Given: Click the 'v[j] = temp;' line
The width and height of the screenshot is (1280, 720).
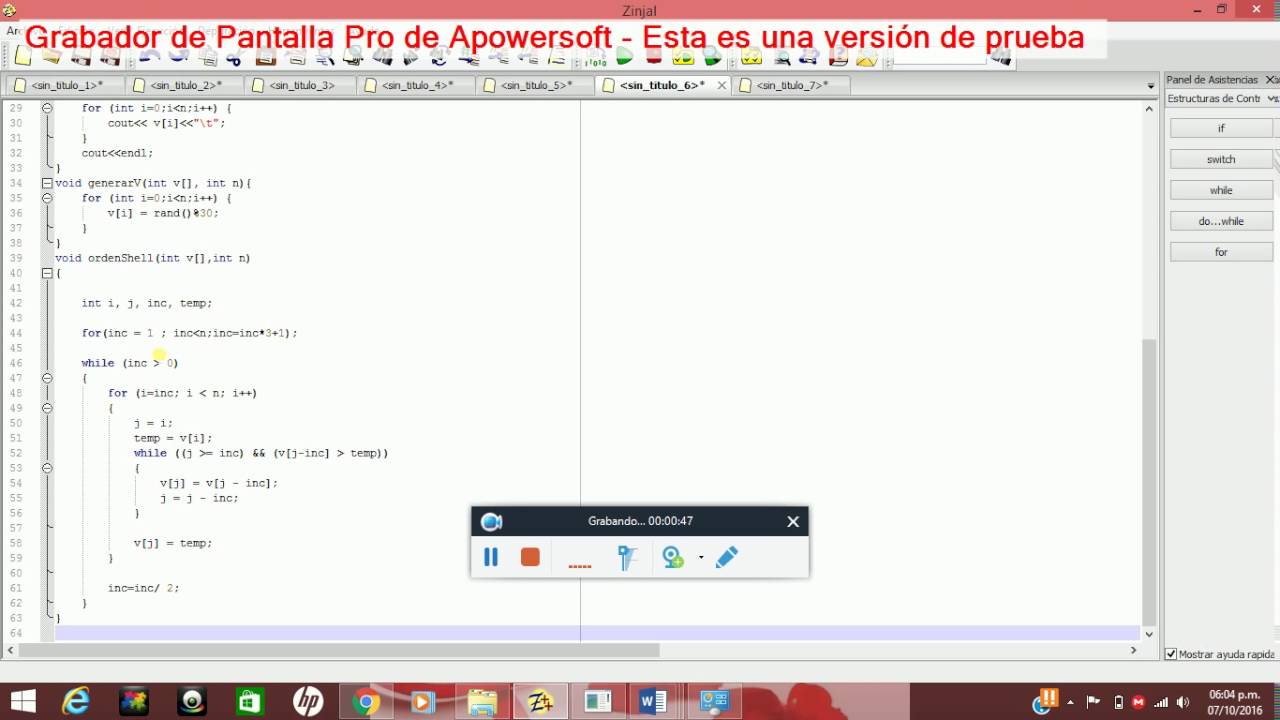Looking at the screenshot, I should 173,543.
